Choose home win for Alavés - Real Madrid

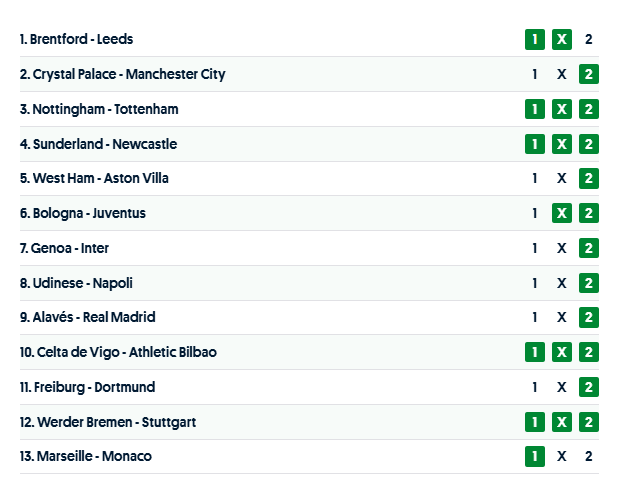pos(535,317)
